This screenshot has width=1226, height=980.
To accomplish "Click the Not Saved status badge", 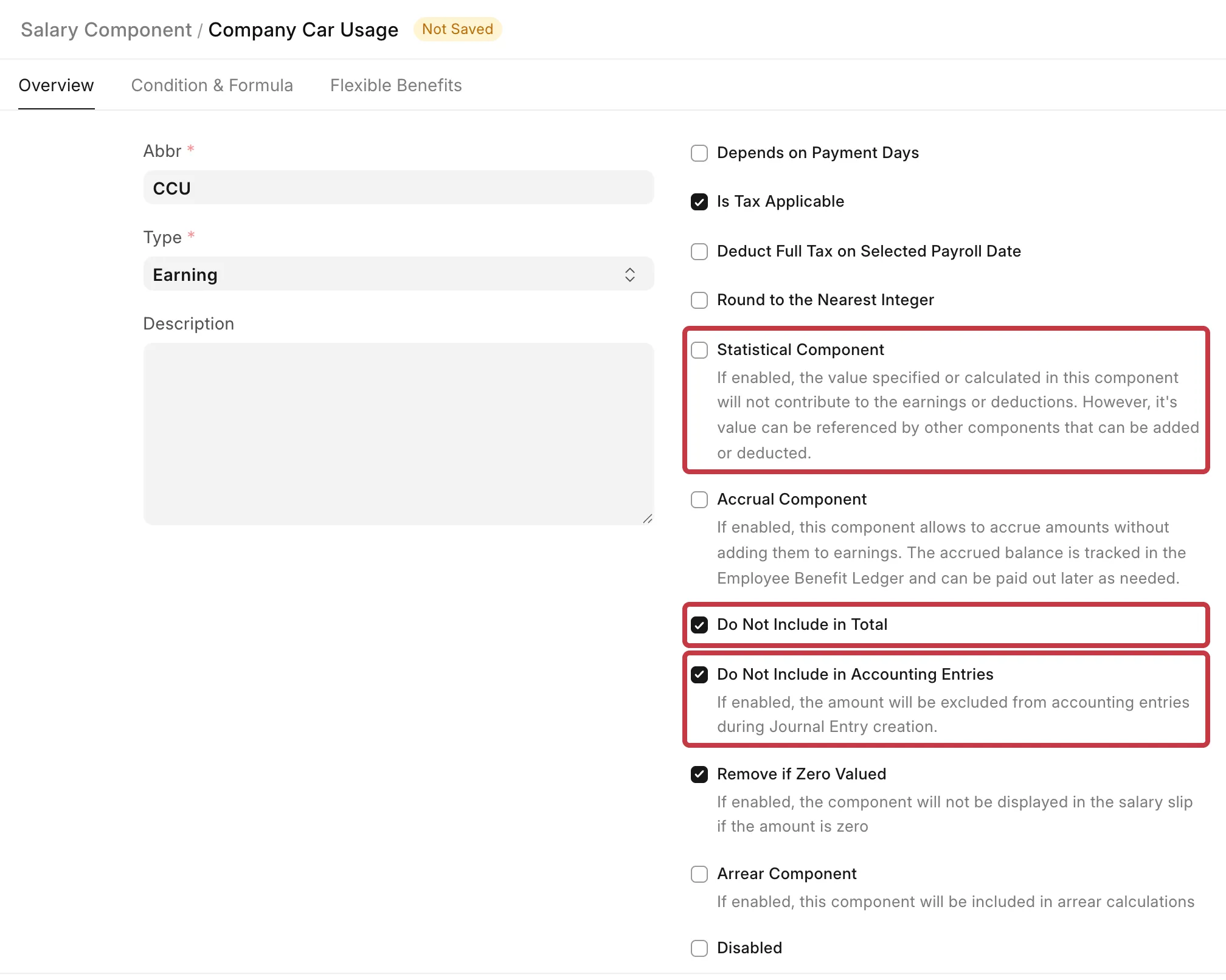I will [457, 29].
